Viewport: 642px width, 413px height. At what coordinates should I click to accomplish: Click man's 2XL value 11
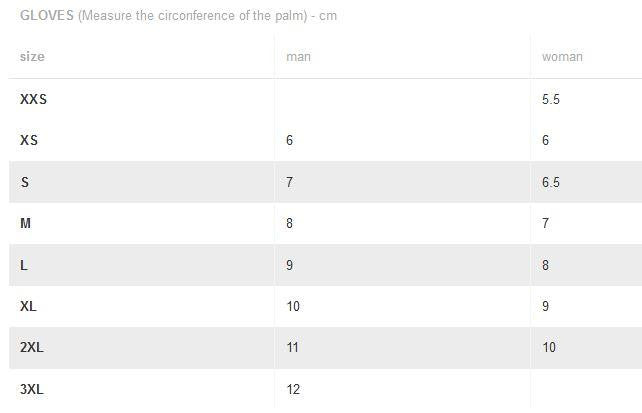(x=292, y=348)
